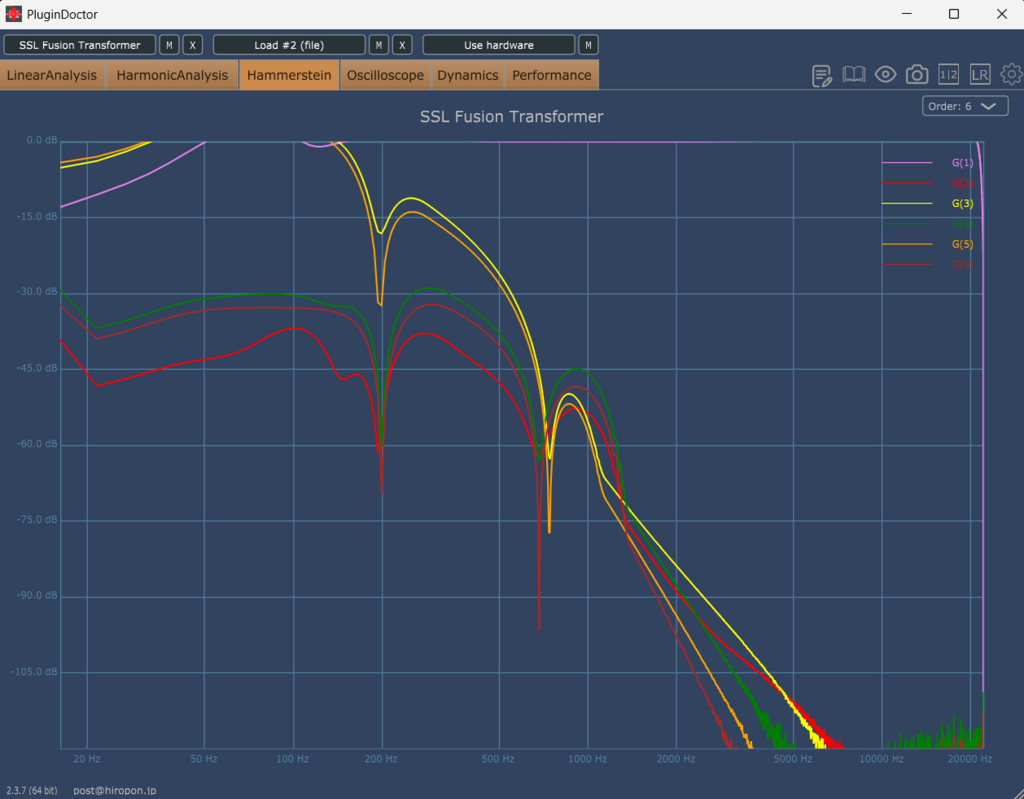Click the 1|2 plugin compare icon

coord(948,74)
